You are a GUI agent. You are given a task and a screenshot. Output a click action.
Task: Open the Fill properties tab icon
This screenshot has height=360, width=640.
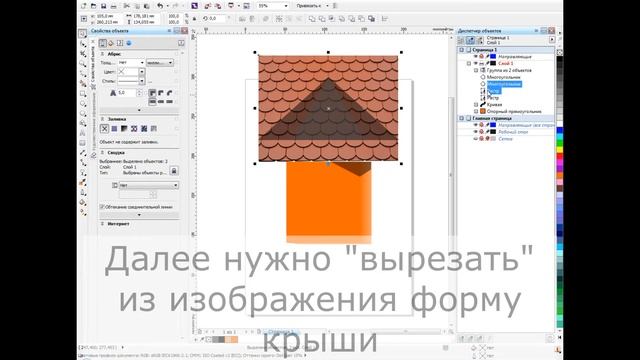pos(111,43)
